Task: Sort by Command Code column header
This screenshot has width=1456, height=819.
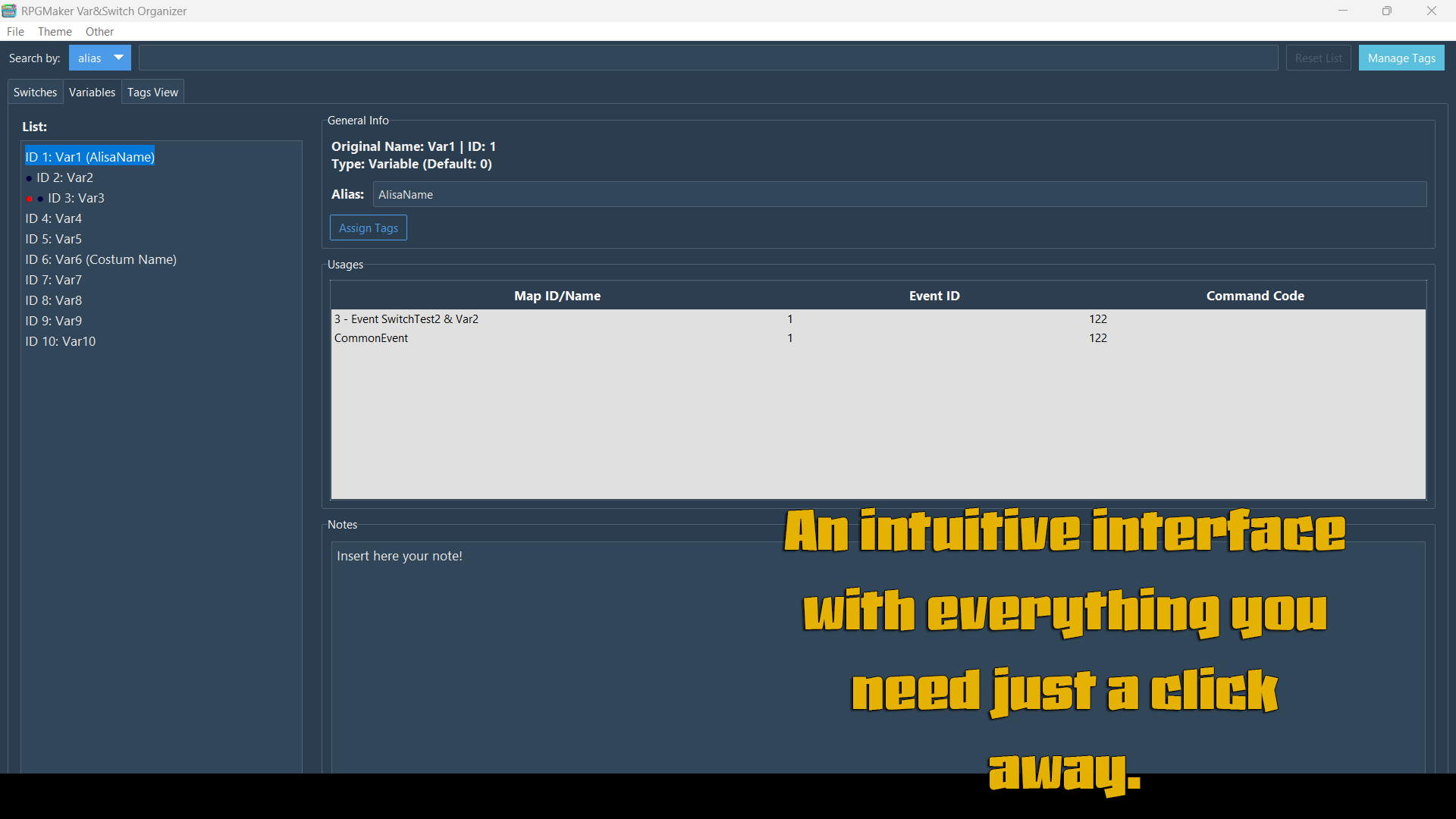Action: click(1255, 296)
